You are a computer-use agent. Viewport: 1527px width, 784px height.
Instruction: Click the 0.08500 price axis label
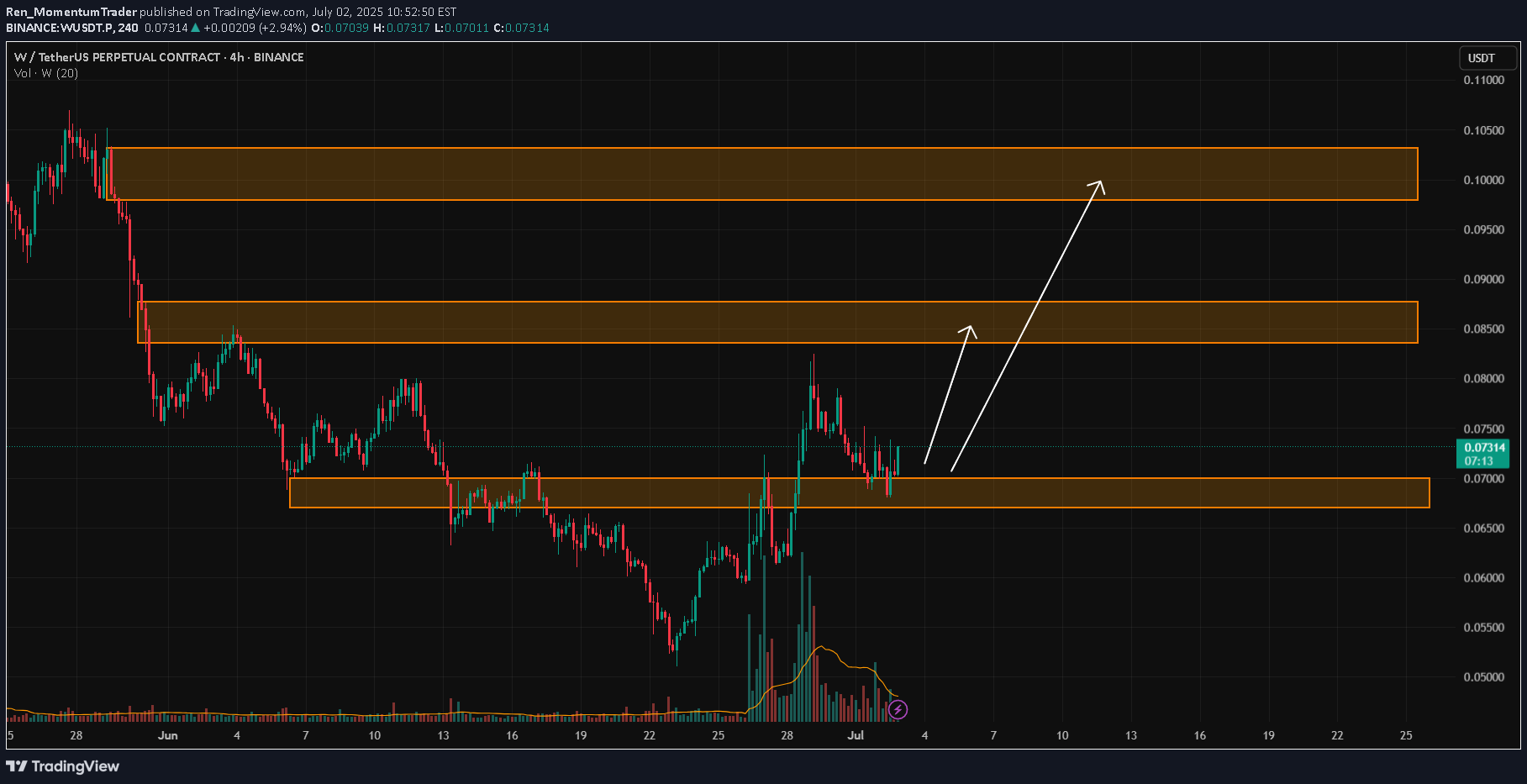(x=1483, y=329)
